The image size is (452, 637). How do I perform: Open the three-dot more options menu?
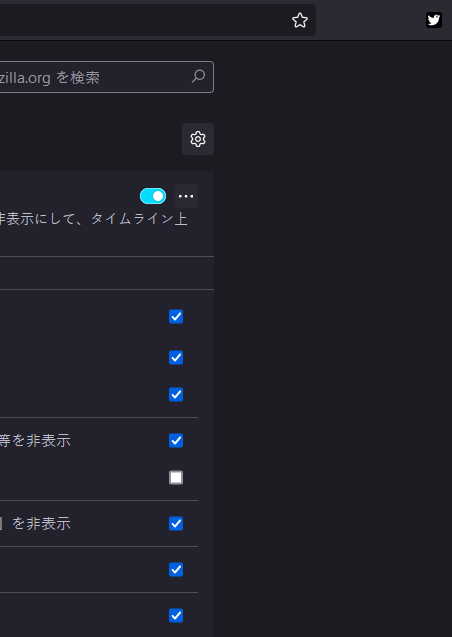tap(186, 196)
